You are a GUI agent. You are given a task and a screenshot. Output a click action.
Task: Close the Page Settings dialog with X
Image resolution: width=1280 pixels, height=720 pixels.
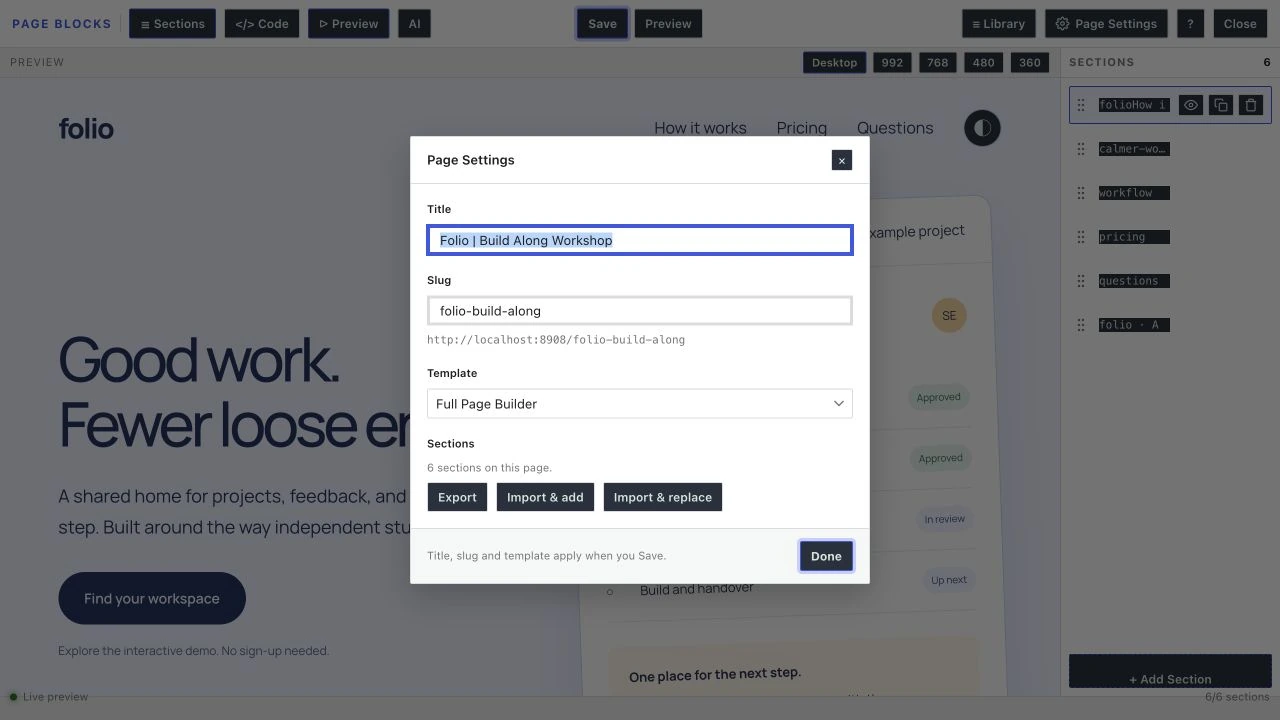pyautogui.click(x=842, y=160)
